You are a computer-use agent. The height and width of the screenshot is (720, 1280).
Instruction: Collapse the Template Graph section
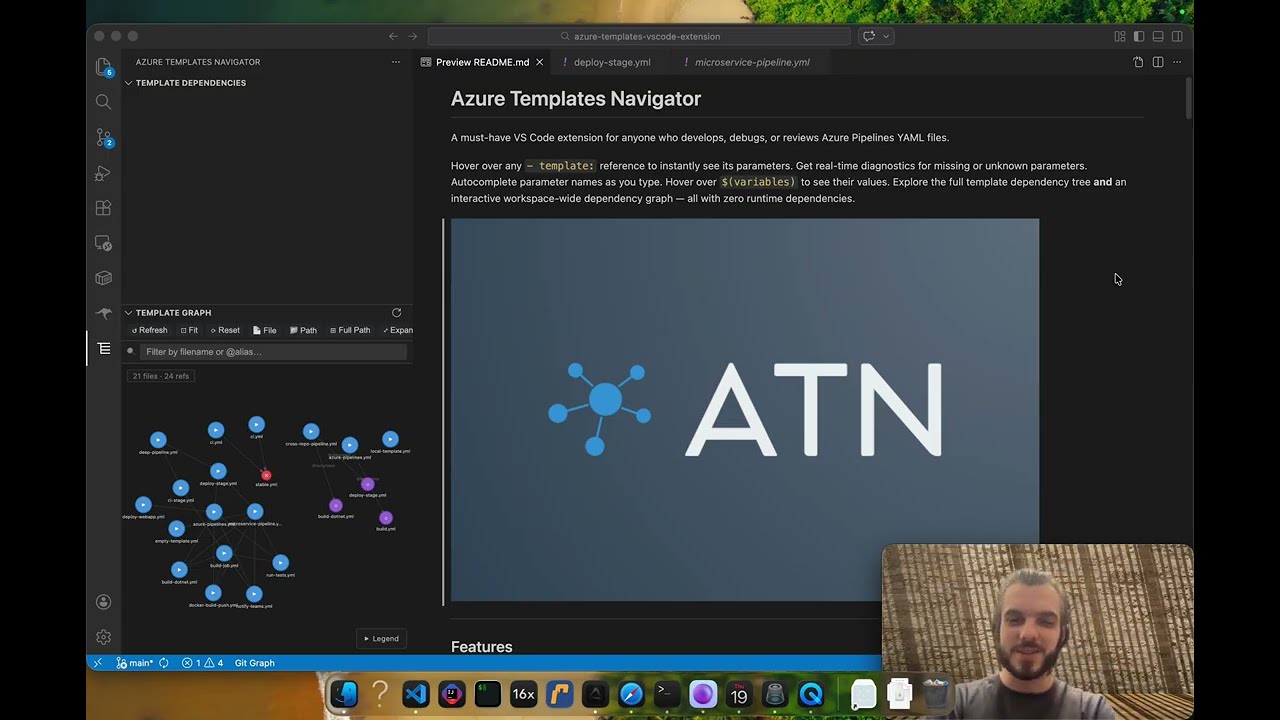coord(128,313)
